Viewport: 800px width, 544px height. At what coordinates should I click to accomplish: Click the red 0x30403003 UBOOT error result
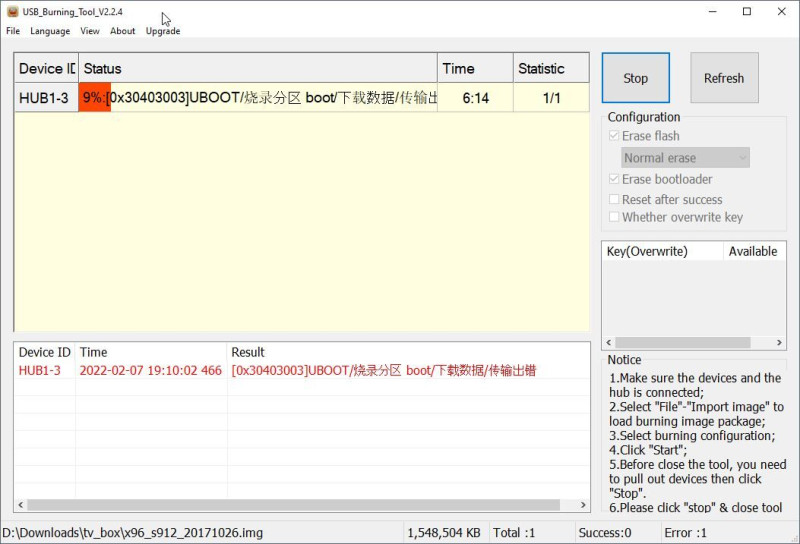384,370
